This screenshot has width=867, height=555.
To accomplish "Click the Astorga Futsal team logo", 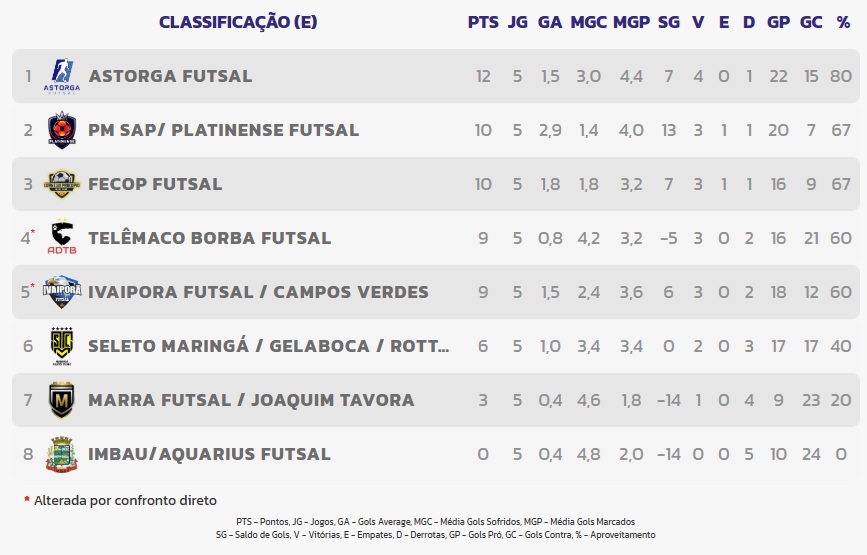I will 62,76.
